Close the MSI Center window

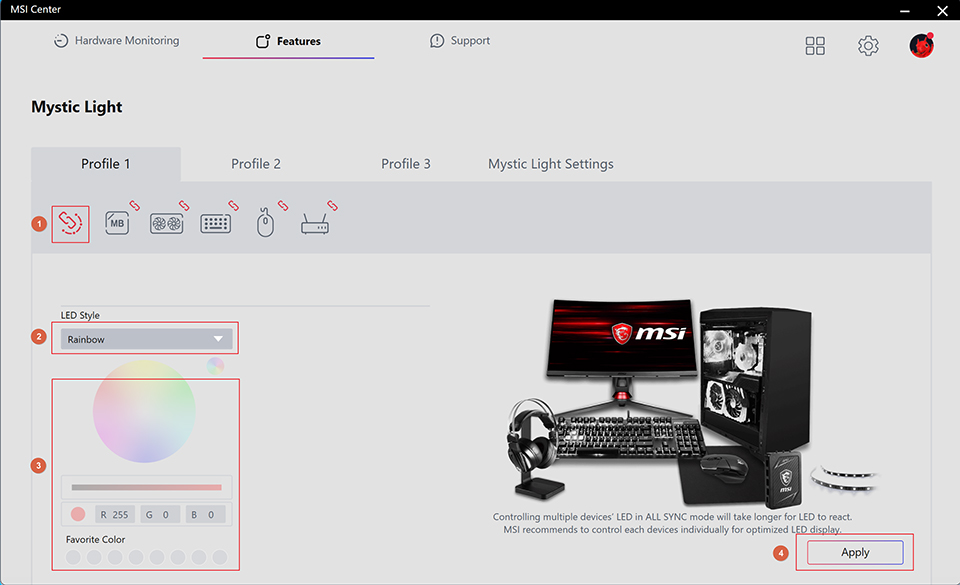click(942, 11)
